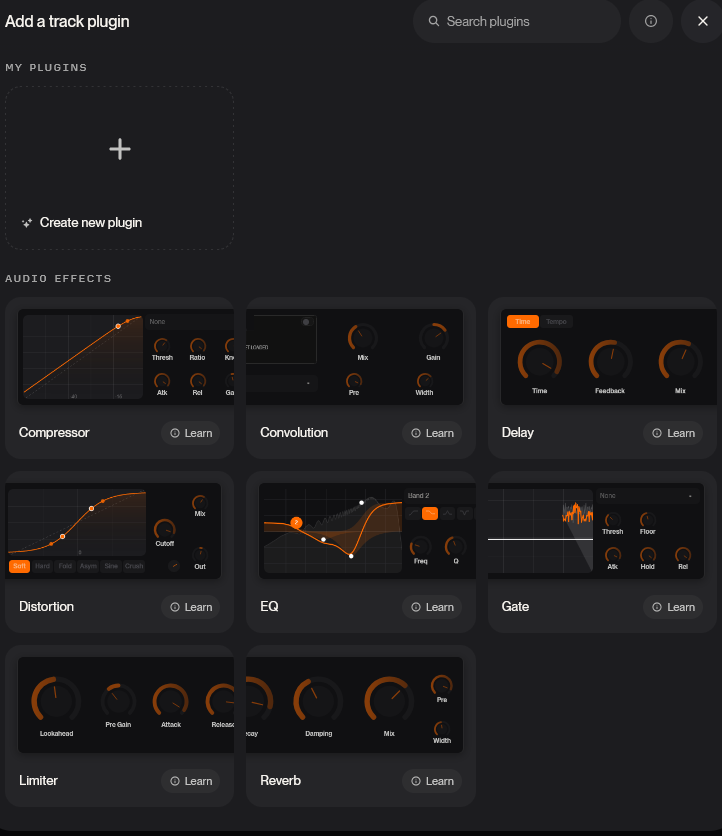The width and height of the screenshot is (722, 836).
Task: Open the Gate plugin preview thumbnail
Action: point(596,531)
